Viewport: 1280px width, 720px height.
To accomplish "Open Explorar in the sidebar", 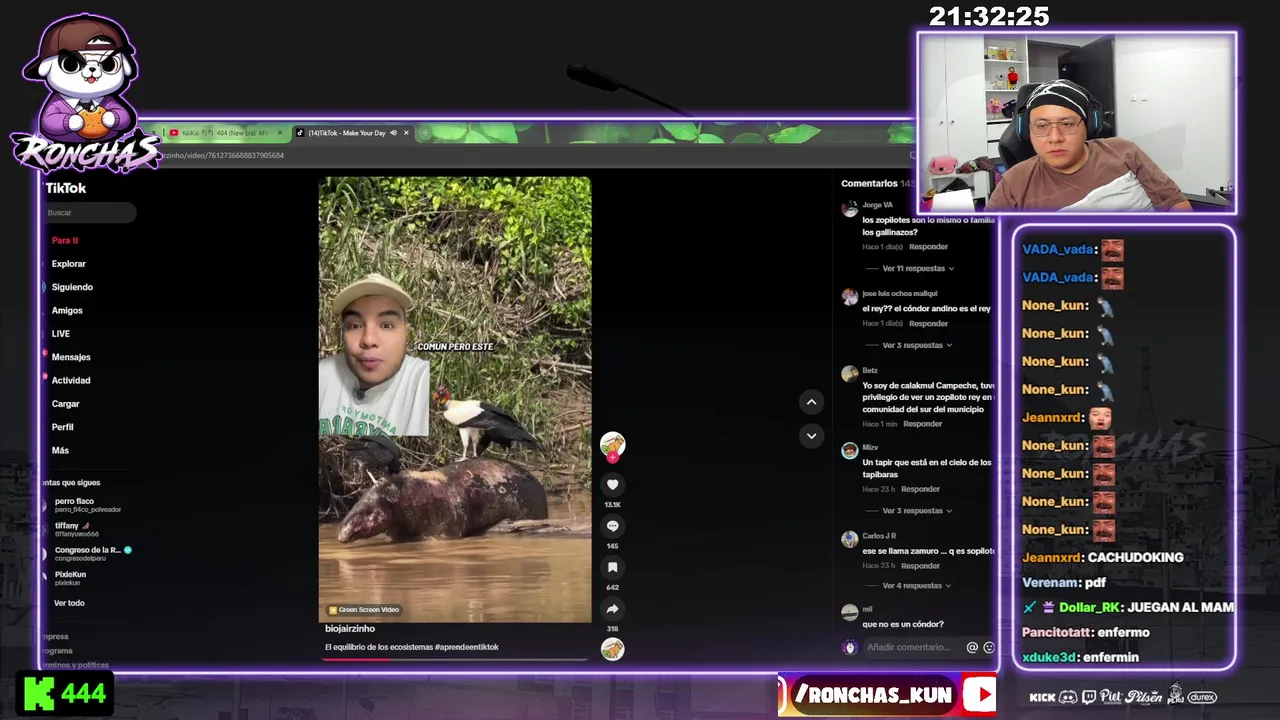I will click(x=69, y=264).
